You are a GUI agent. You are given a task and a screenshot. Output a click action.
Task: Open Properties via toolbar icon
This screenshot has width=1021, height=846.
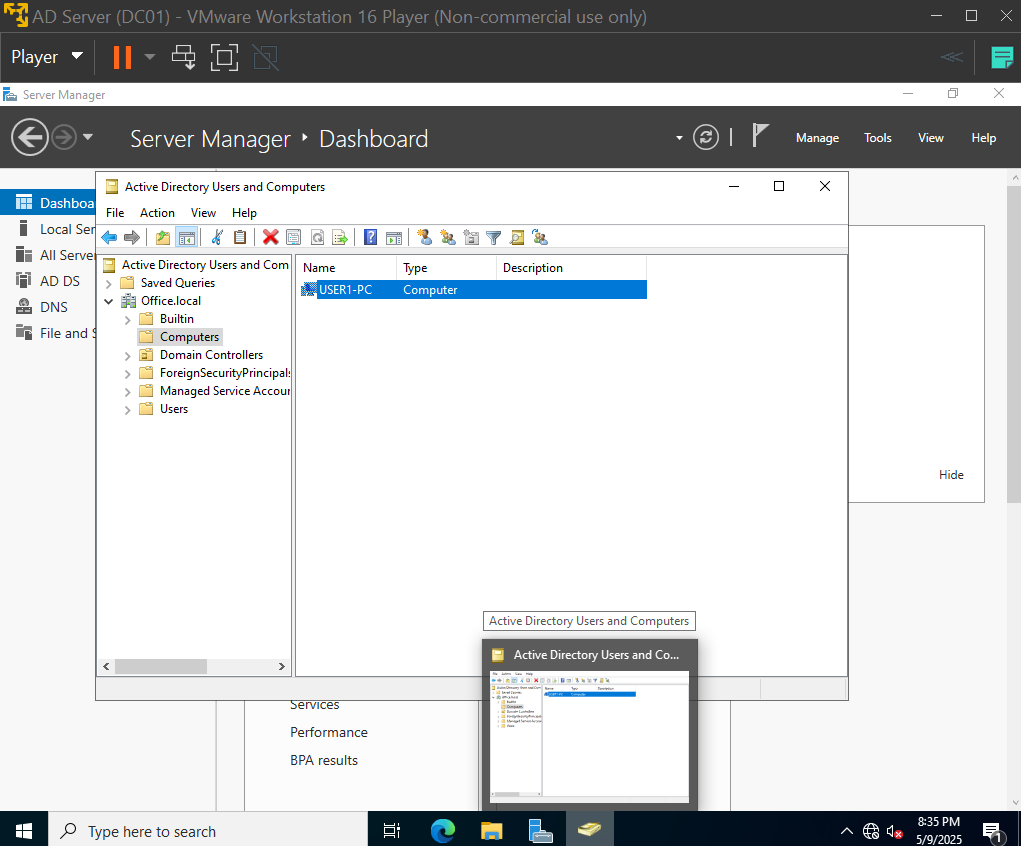coord(294,238)
